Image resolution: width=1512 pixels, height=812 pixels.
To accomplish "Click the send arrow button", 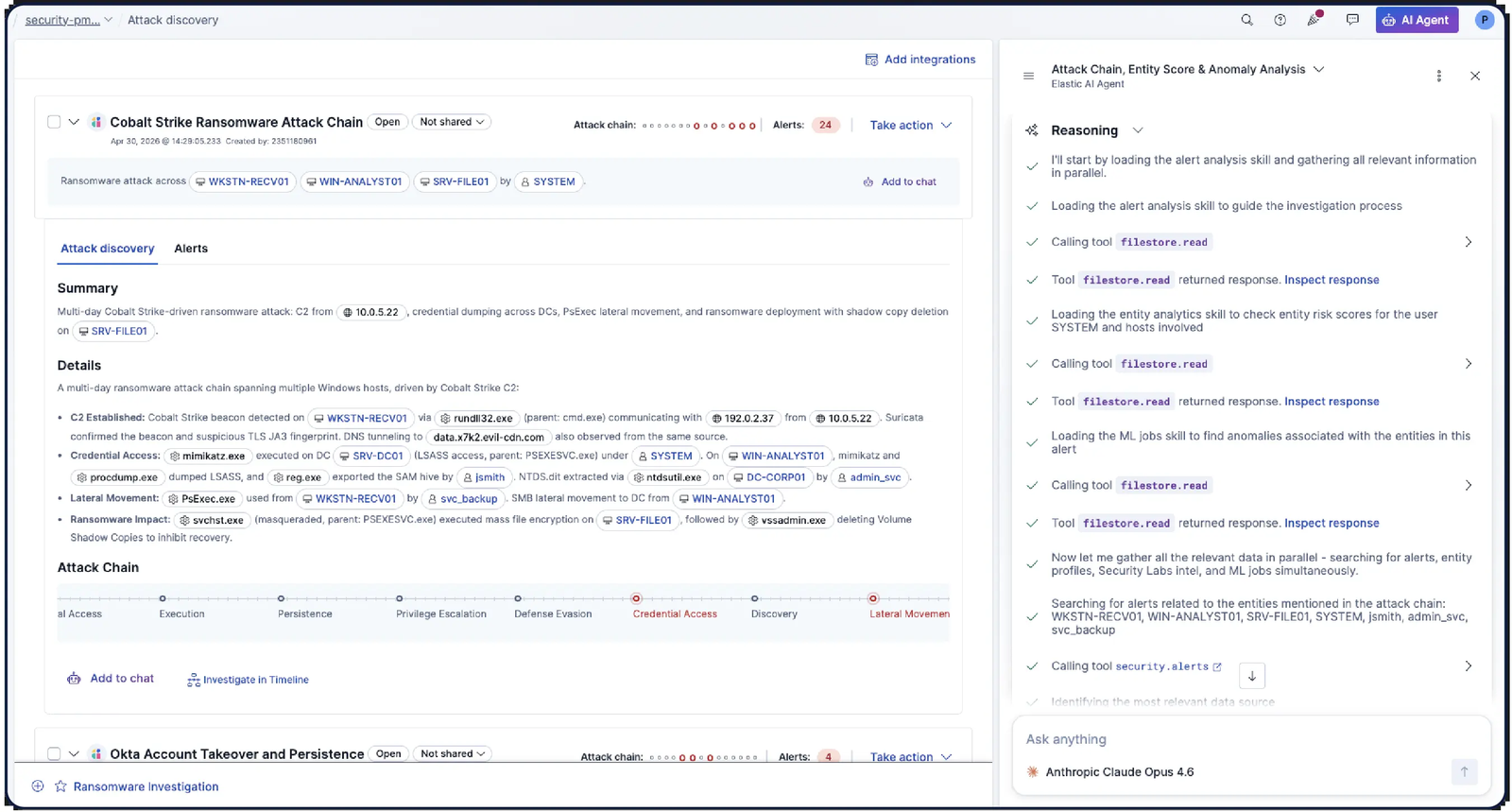I will pyautogui.click(x=1464, y=772).
